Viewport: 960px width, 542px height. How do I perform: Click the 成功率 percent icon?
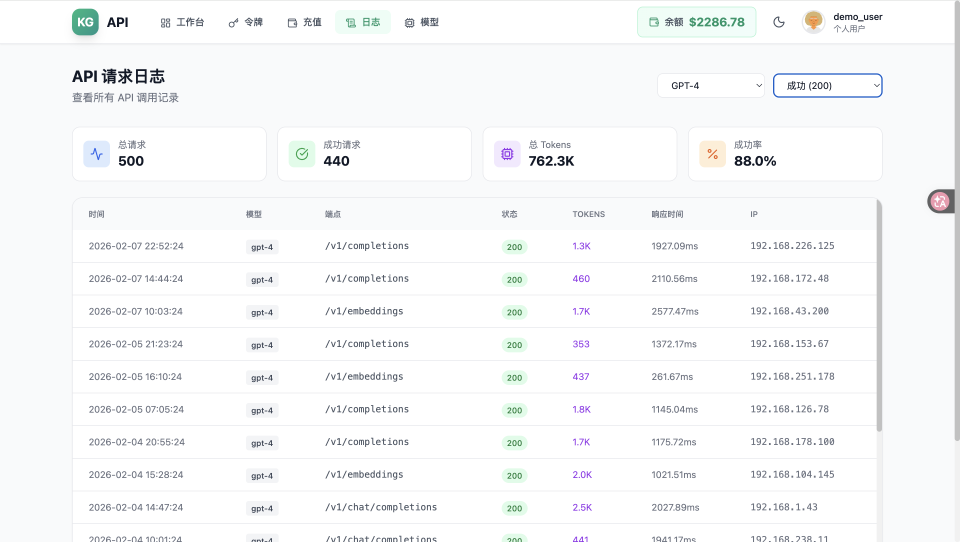pyautogui.click(x=713, y=154)
